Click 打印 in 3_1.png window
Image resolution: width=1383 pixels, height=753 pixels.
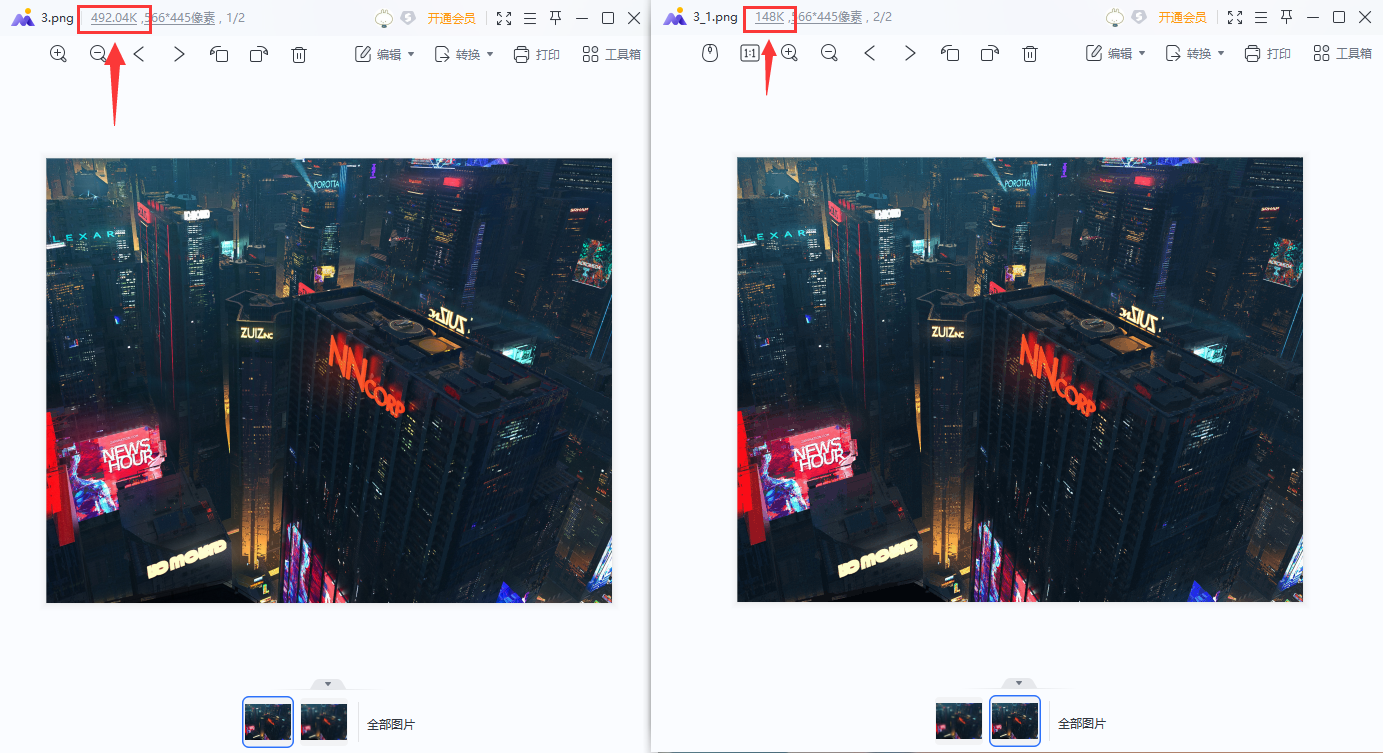click(x=1267, y=54)
